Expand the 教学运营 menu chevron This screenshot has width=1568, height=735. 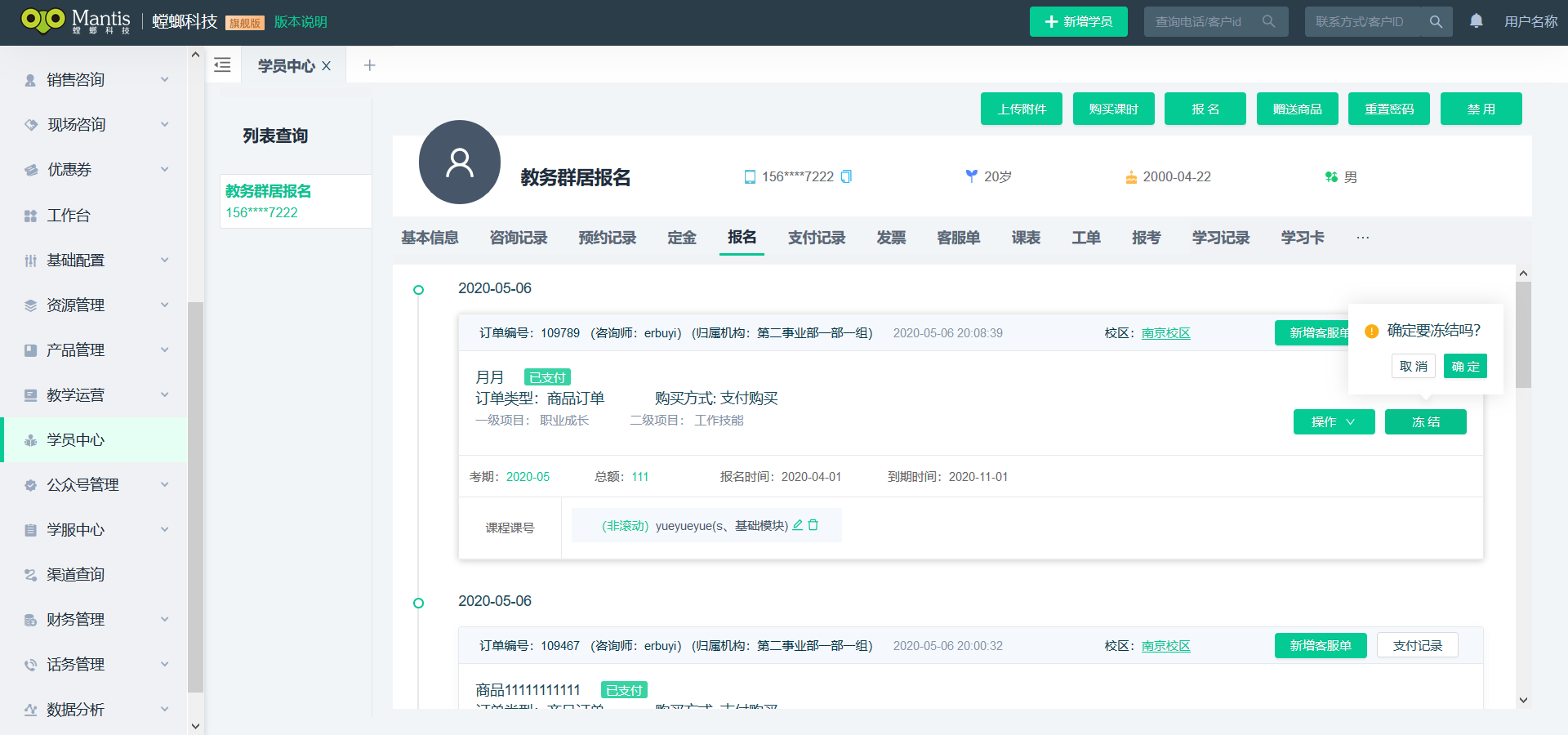[x=164, y=395]
